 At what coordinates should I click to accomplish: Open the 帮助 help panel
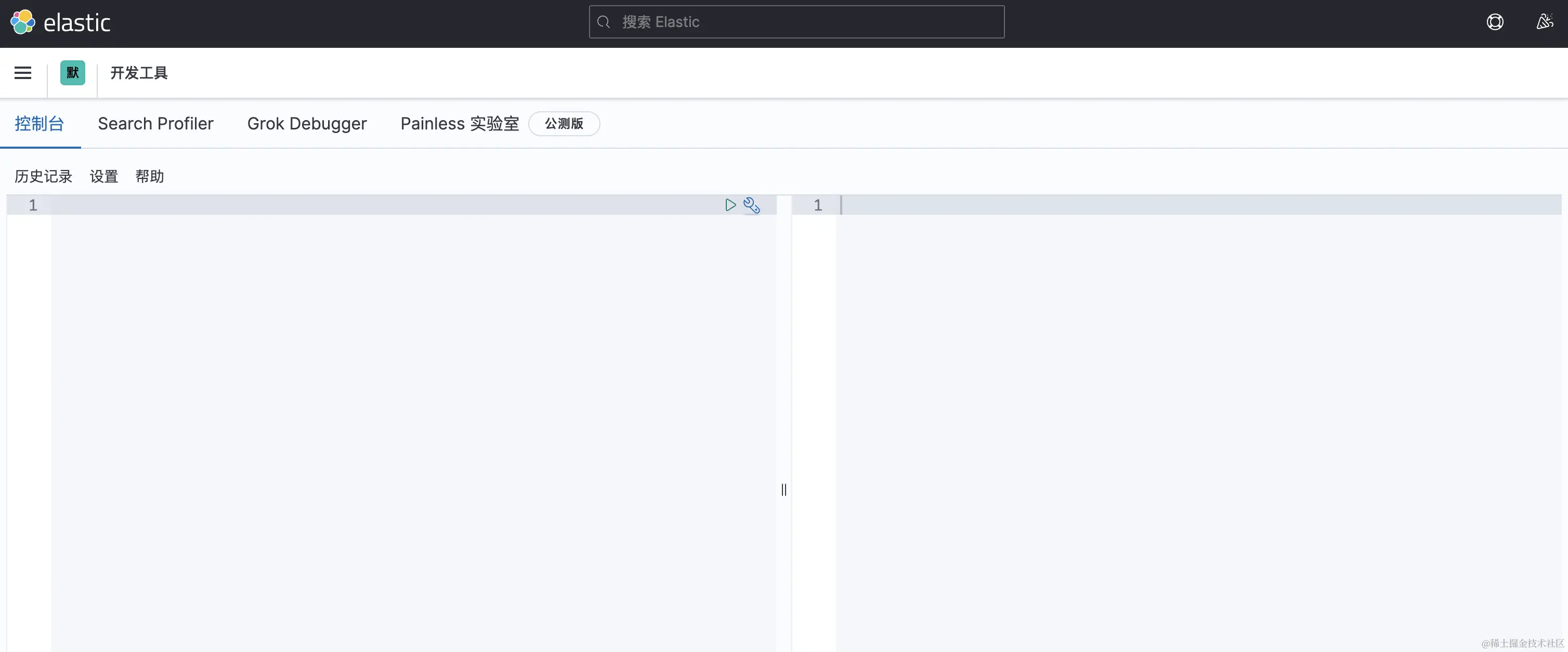point(150,177)
